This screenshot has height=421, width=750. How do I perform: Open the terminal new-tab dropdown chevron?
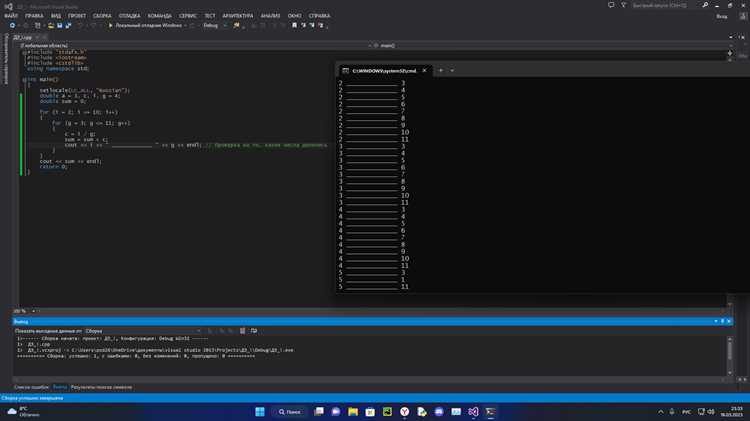point(452,71)
